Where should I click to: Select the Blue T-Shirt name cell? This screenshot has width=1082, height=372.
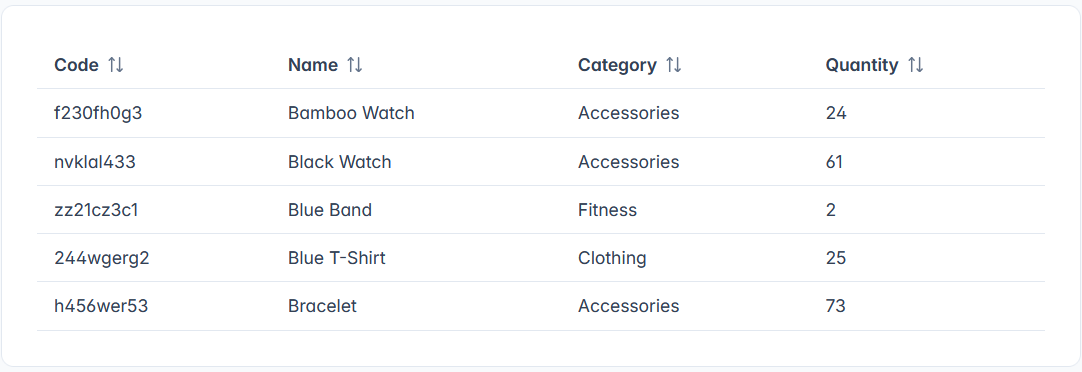click(x=337, y=258)
